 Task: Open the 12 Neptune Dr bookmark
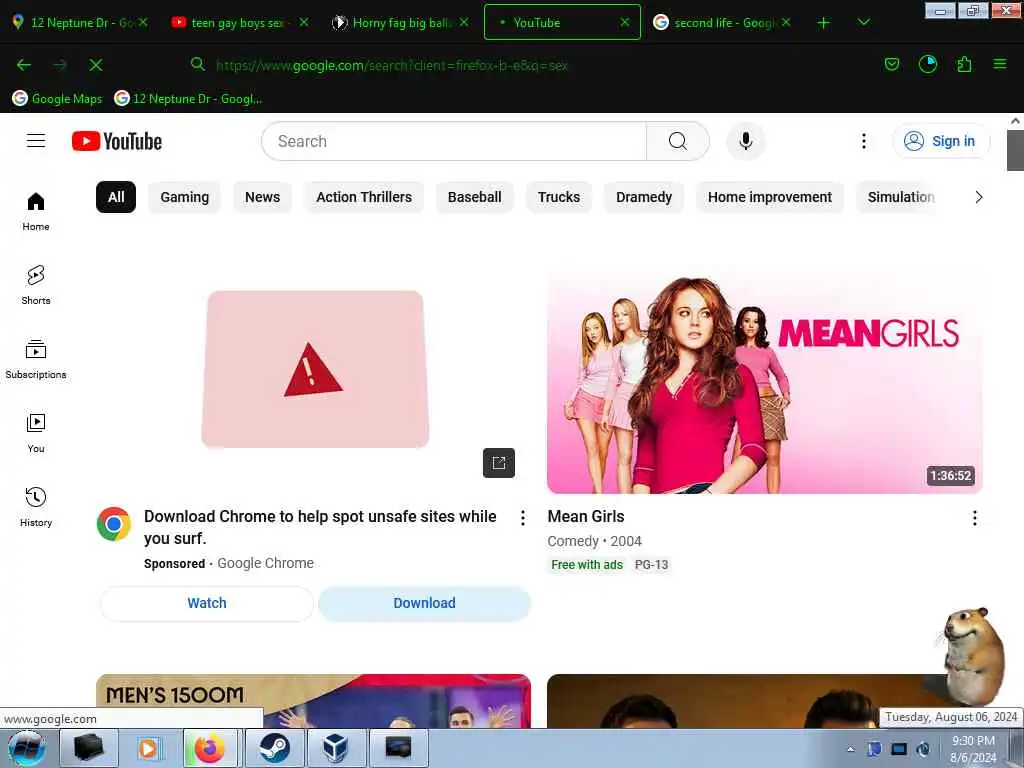[188, 99]
